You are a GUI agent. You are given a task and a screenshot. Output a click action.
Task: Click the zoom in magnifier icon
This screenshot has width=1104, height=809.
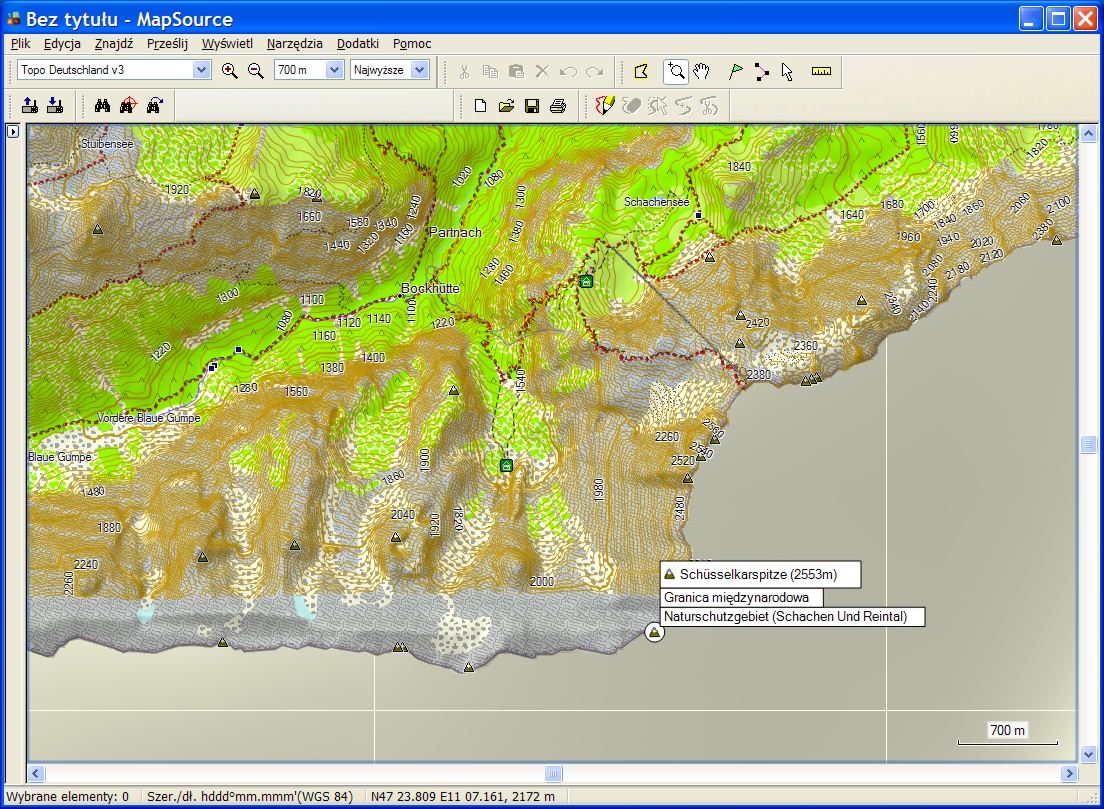(x=230, y=71)
